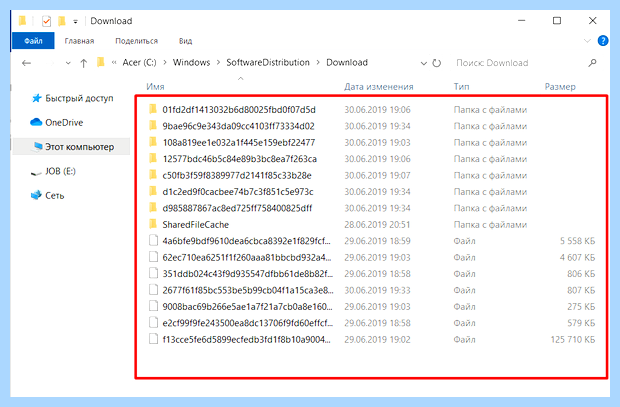Screen dimensions: 620x407
Task: Click folder icon of 108a819ee1e032a1f445e159ebf22477
Action: 153,142
